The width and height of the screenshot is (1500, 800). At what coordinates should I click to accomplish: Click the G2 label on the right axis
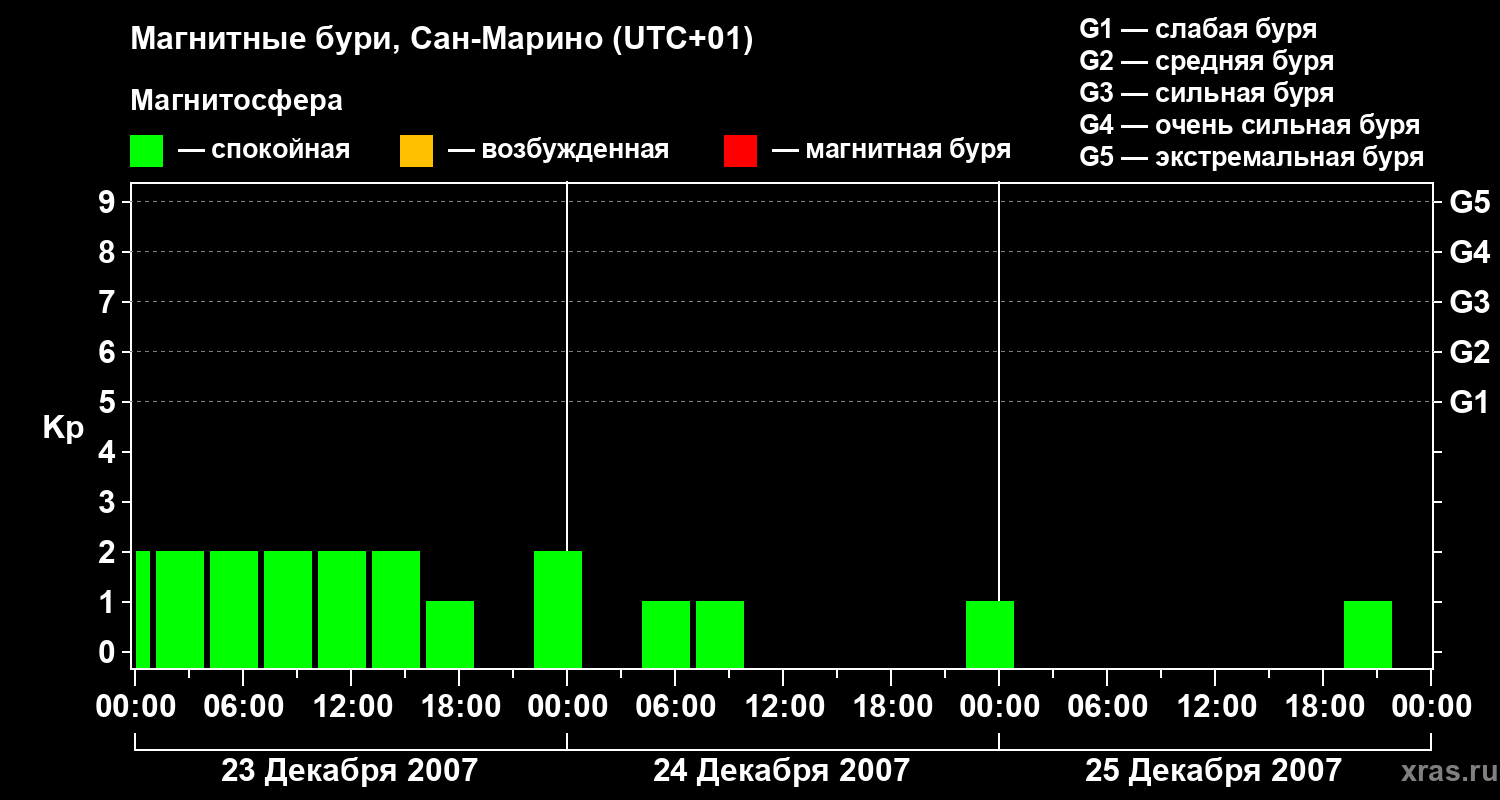click(1469, 352)
